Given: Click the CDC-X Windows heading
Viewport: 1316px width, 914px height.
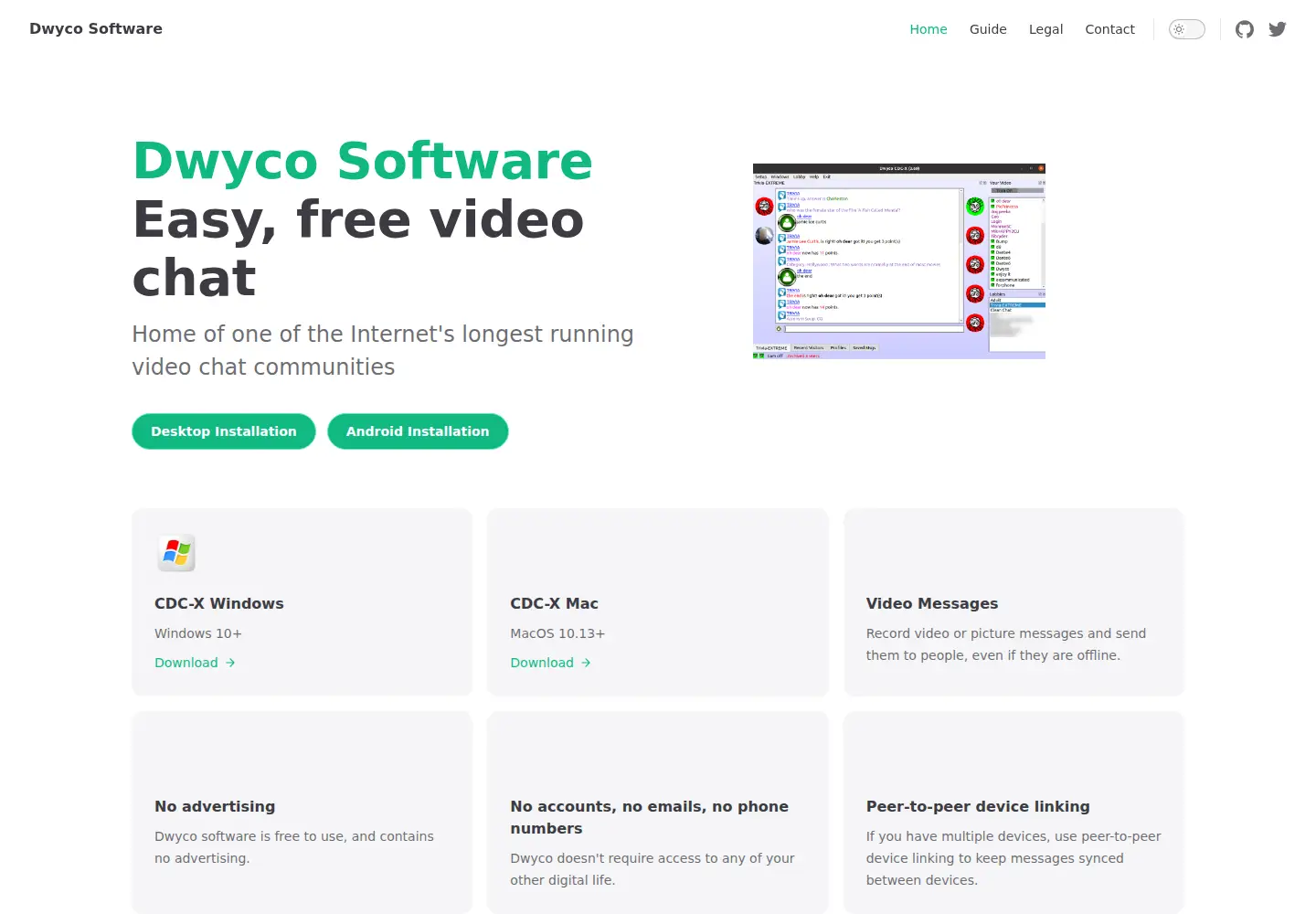Looking at the screenshot, I should pyautogui.click(x=219, y=603).
